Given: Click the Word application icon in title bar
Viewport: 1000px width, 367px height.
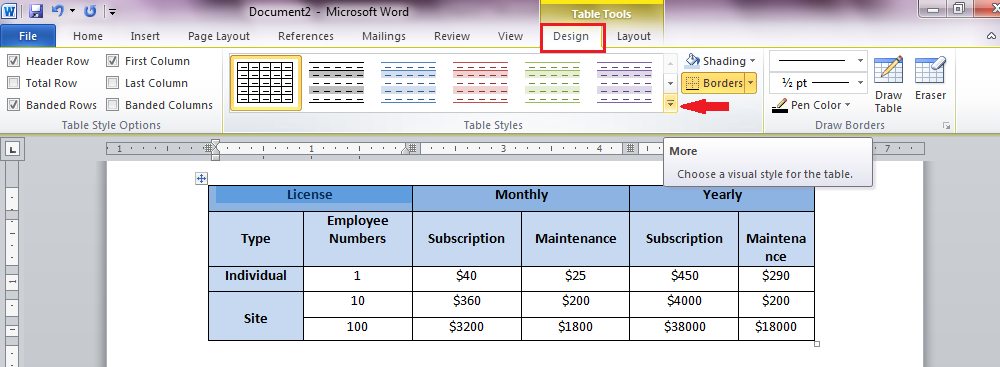Looking at the screenshot, I should (x=10, y=11).
